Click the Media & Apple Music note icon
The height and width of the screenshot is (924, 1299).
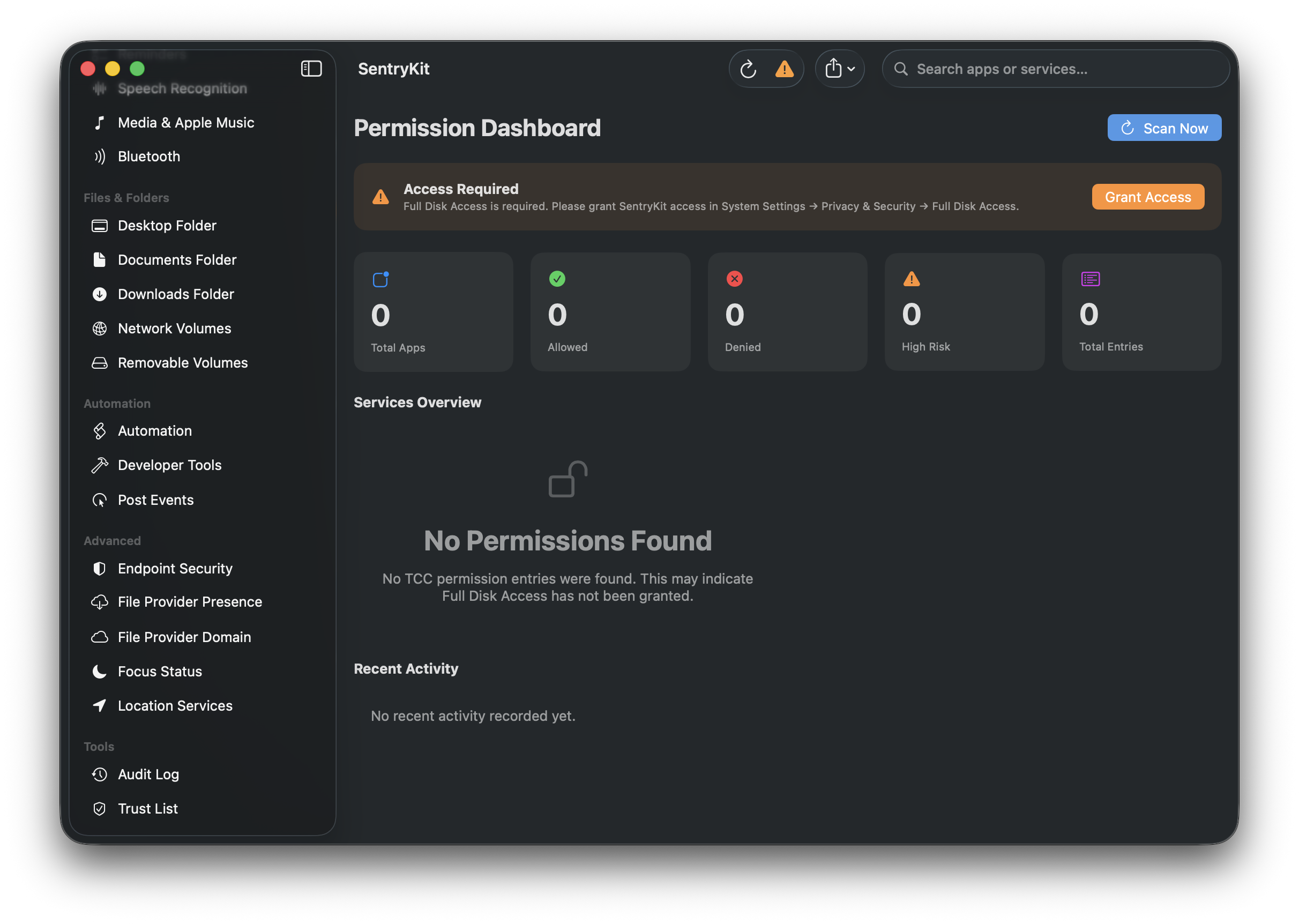100,123
